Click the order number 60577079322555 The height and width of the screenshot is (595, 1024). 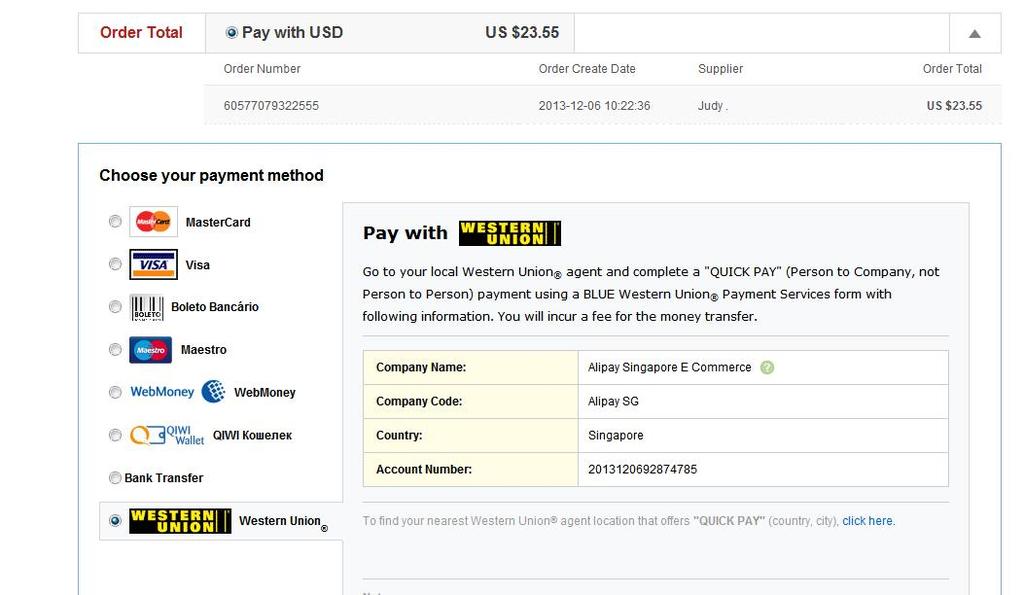[x=271, y=106]
